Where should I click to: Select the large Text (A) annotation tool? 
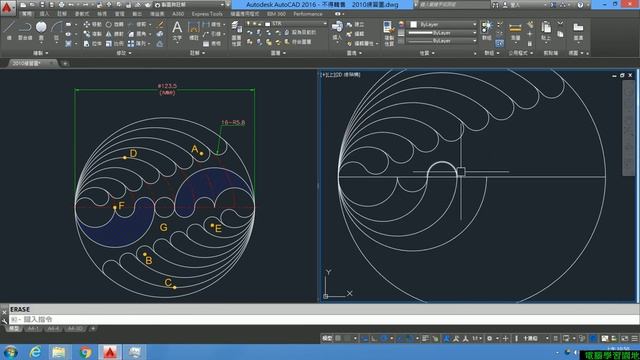177,31
